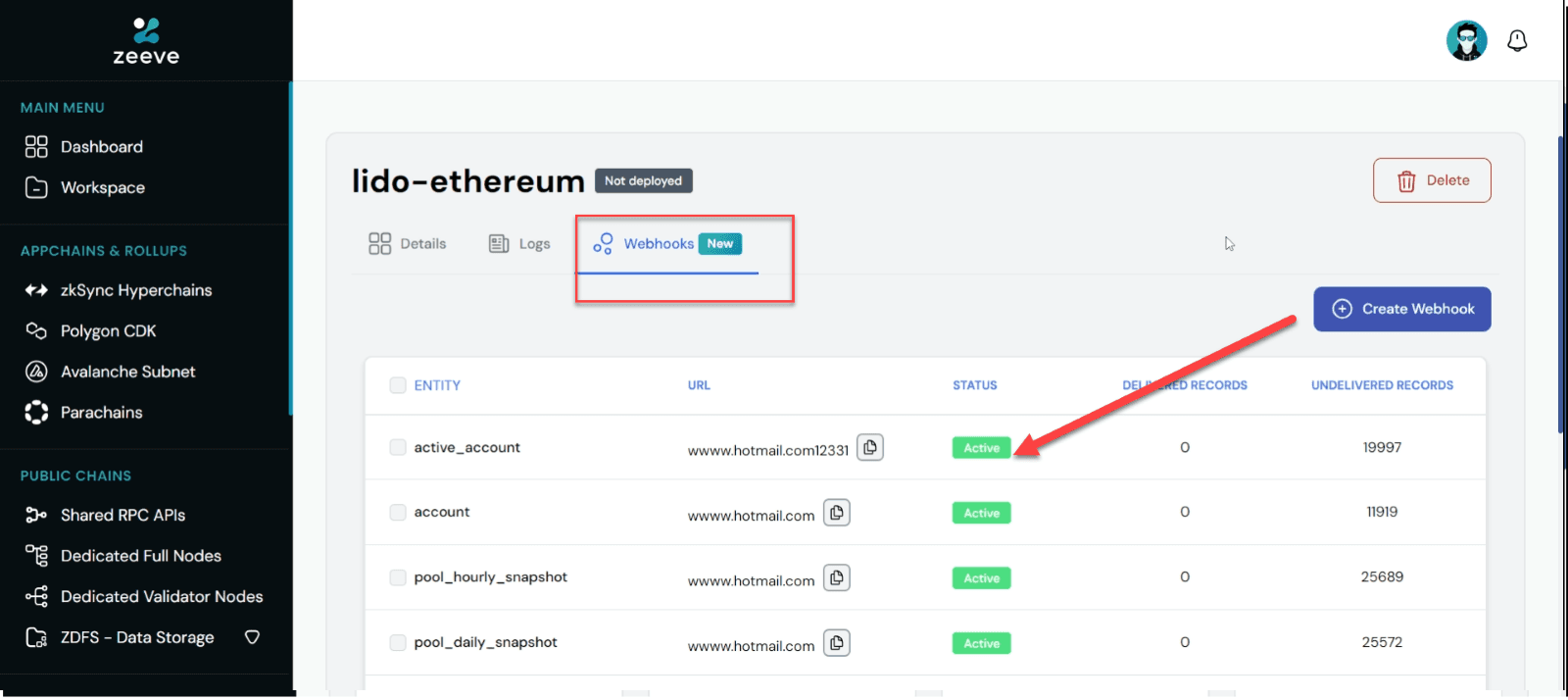Viewport: 1568px width, 700px height.
Task: Click the lido-ethereum title
Action: point(468,181)
